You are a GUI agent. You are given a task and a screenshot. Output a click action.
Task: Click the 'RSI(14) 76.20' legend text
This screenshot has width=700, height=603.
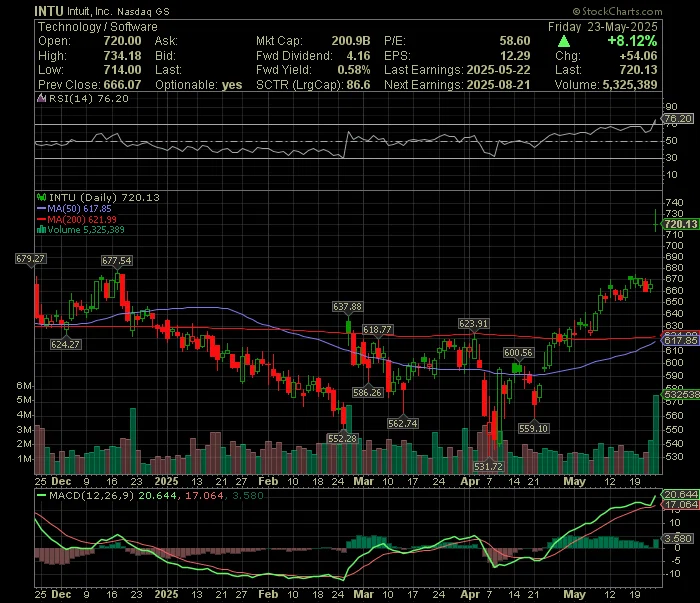[88, 98]
